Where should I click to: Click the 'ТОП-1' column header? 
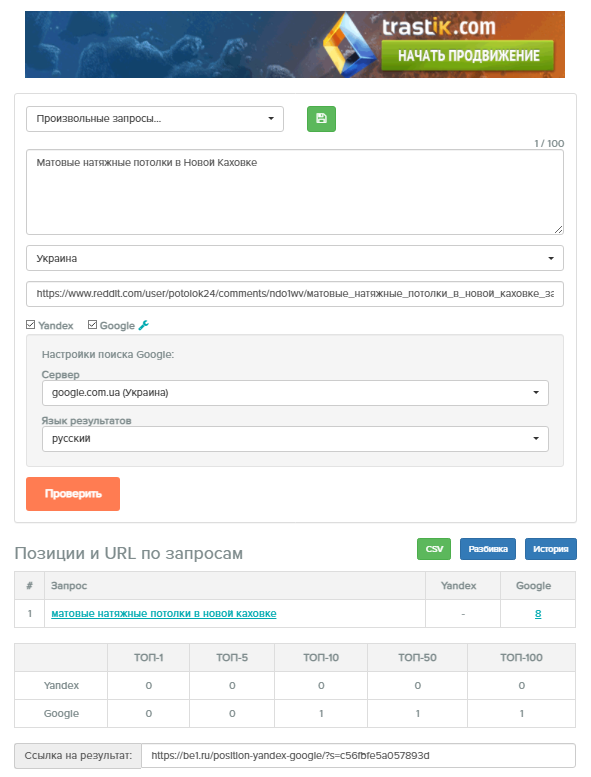pos(149,658)
